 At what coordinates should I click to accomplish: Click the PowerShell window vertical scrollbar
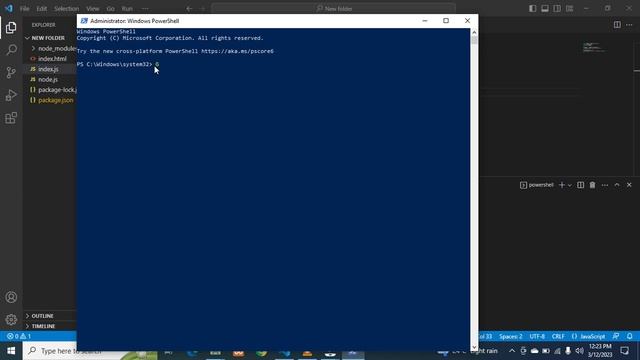tap(474, 190)
